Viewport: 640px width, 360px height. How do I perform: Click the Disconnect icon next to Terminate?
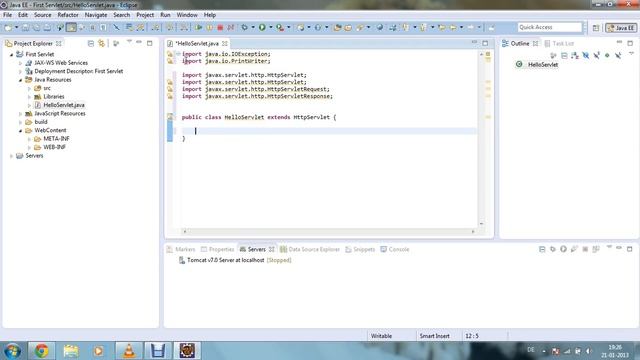(231, 27)
